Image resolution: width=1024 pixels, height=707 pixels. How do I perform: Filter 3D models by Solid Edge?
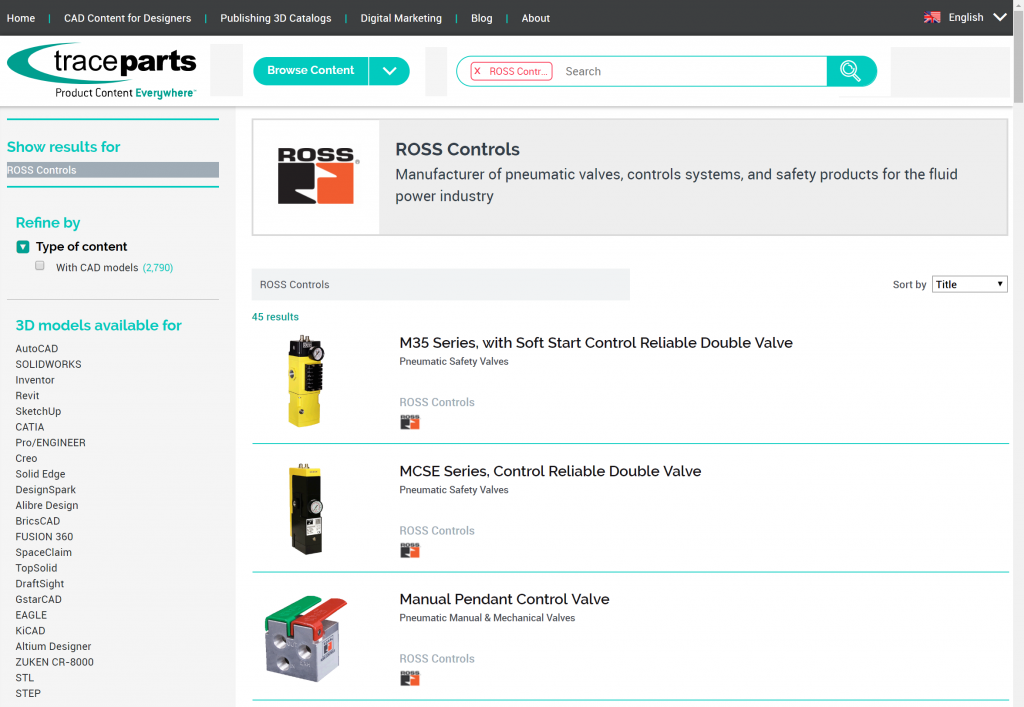[x=40, y=474]
